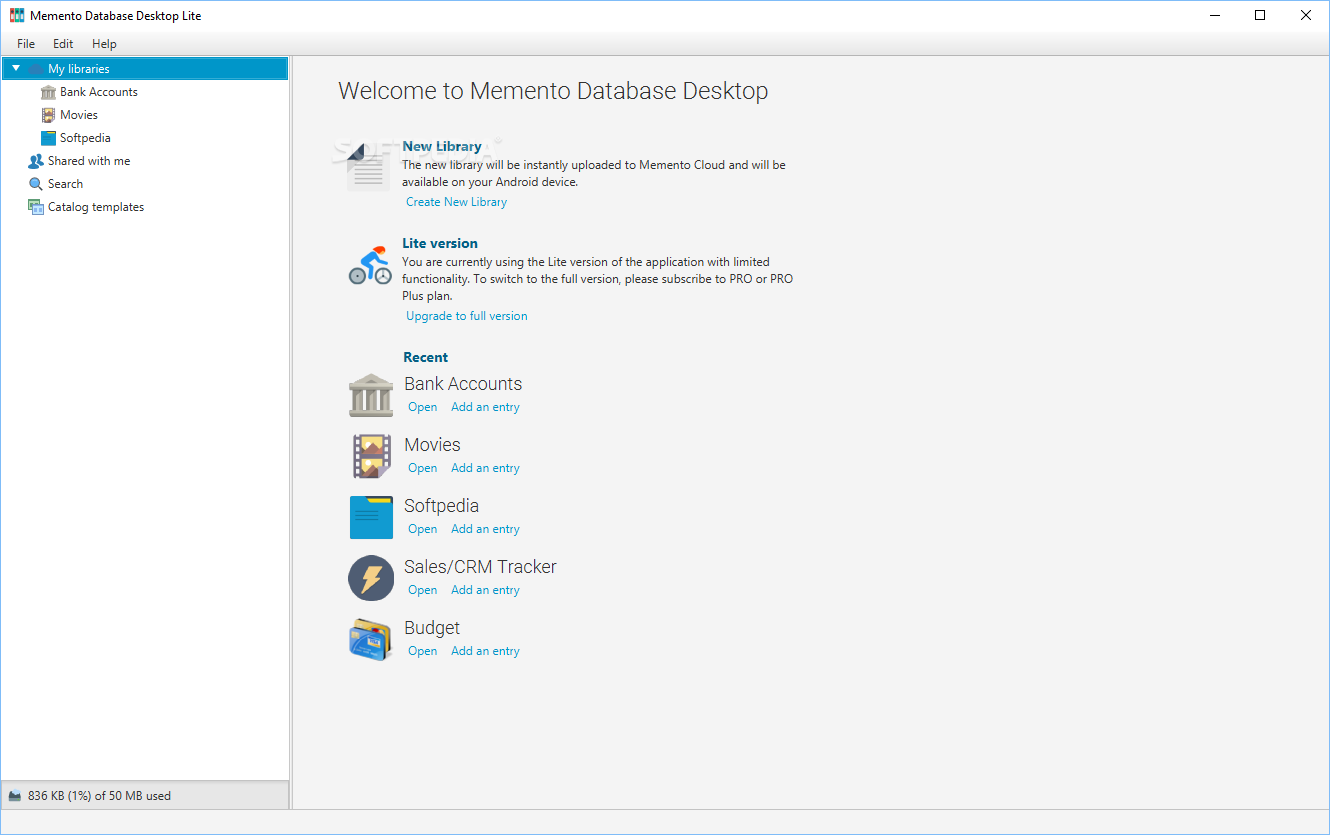Open the Help menu

pyautogui.click(x=104, y=44)
